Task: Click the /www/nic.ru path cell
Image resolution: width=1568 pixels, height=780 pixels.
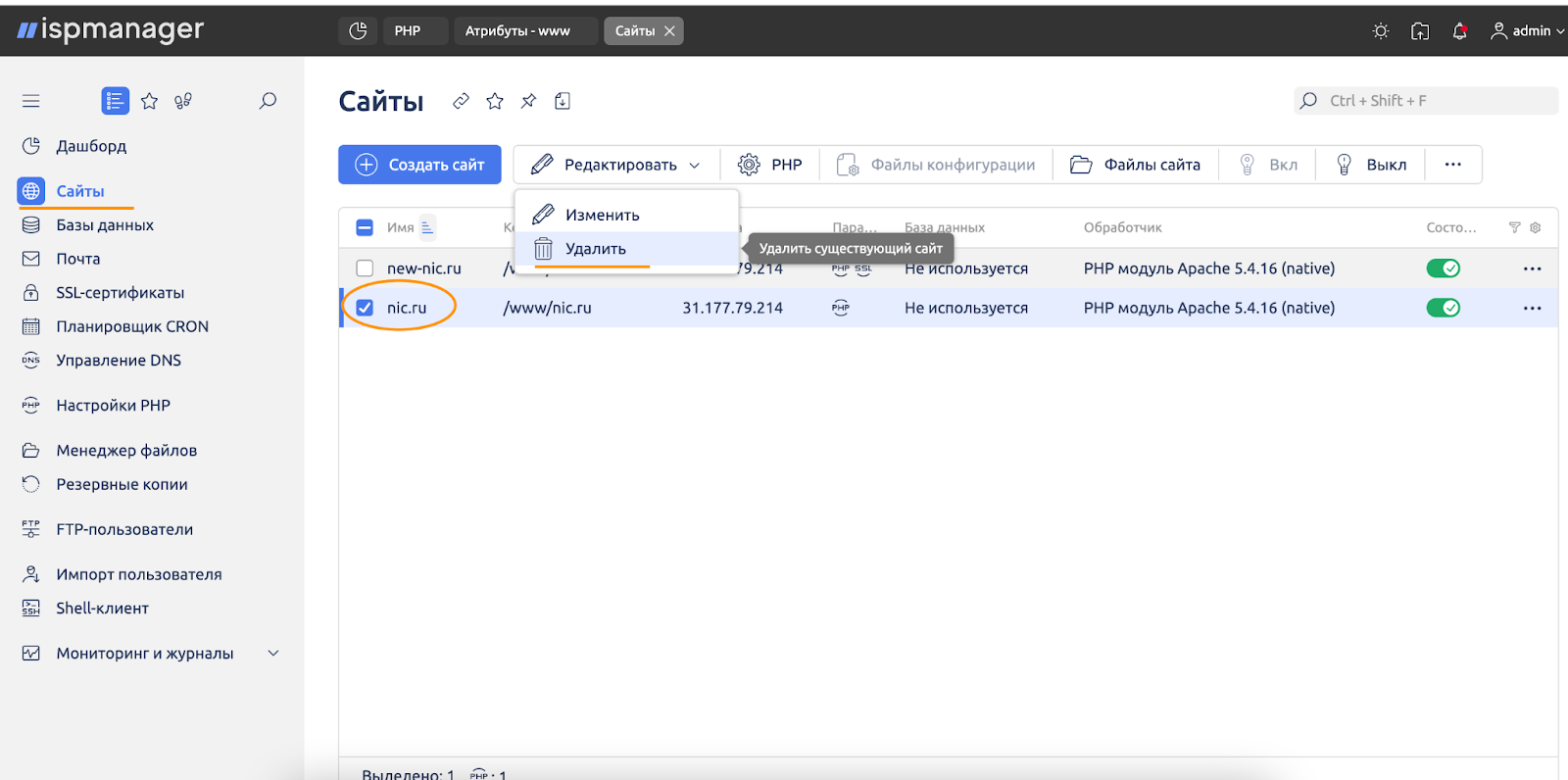Action: tap(547, 308)
